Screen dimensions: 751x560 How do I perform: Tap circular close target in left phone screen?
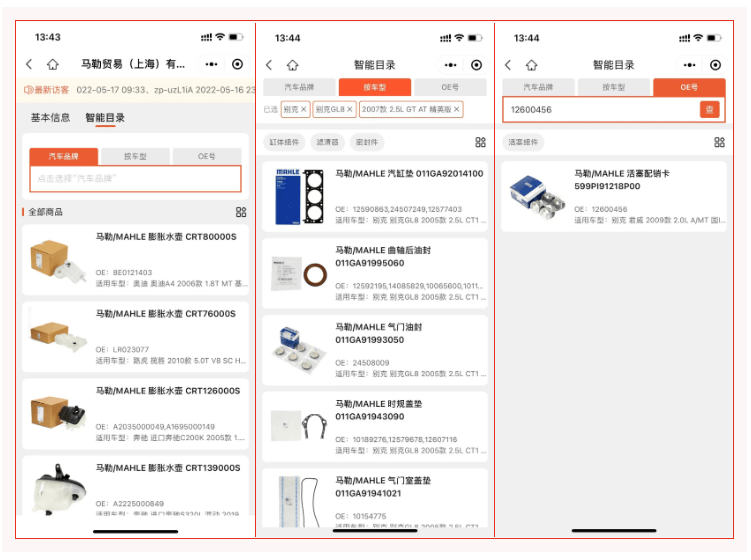[x=237, y=64]
